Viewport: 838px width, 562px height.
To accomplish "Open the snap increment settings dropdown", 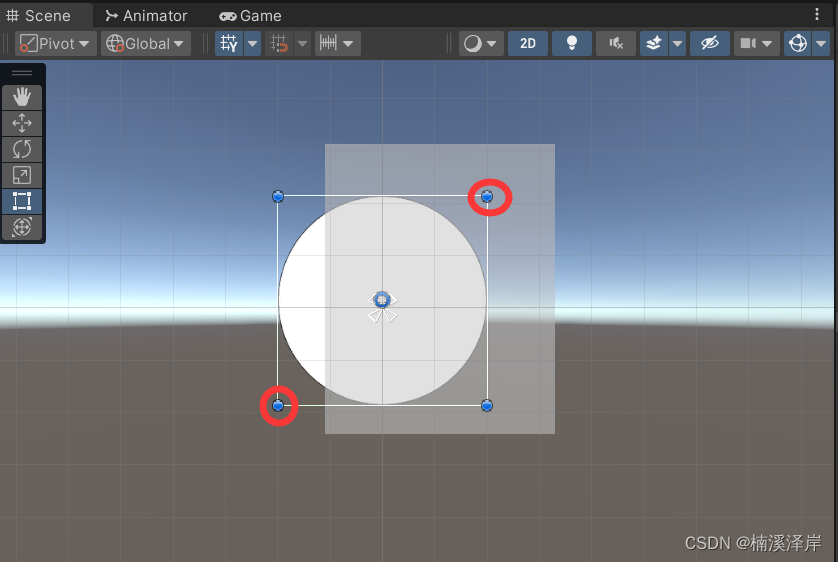I will 338,43.
